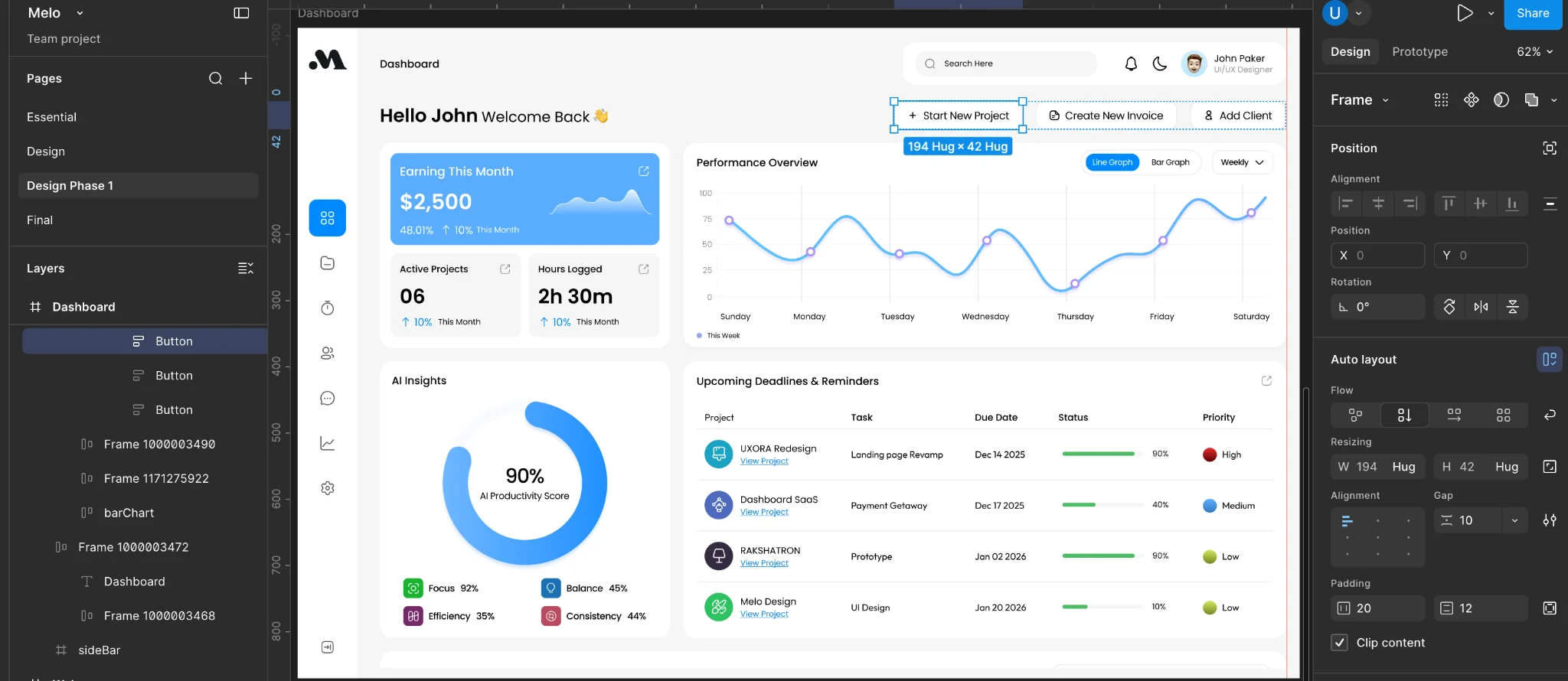Click View Project link under UXORA Redesign
Viewport: 1568px width, 681px height.
click(x=764, y=461)
